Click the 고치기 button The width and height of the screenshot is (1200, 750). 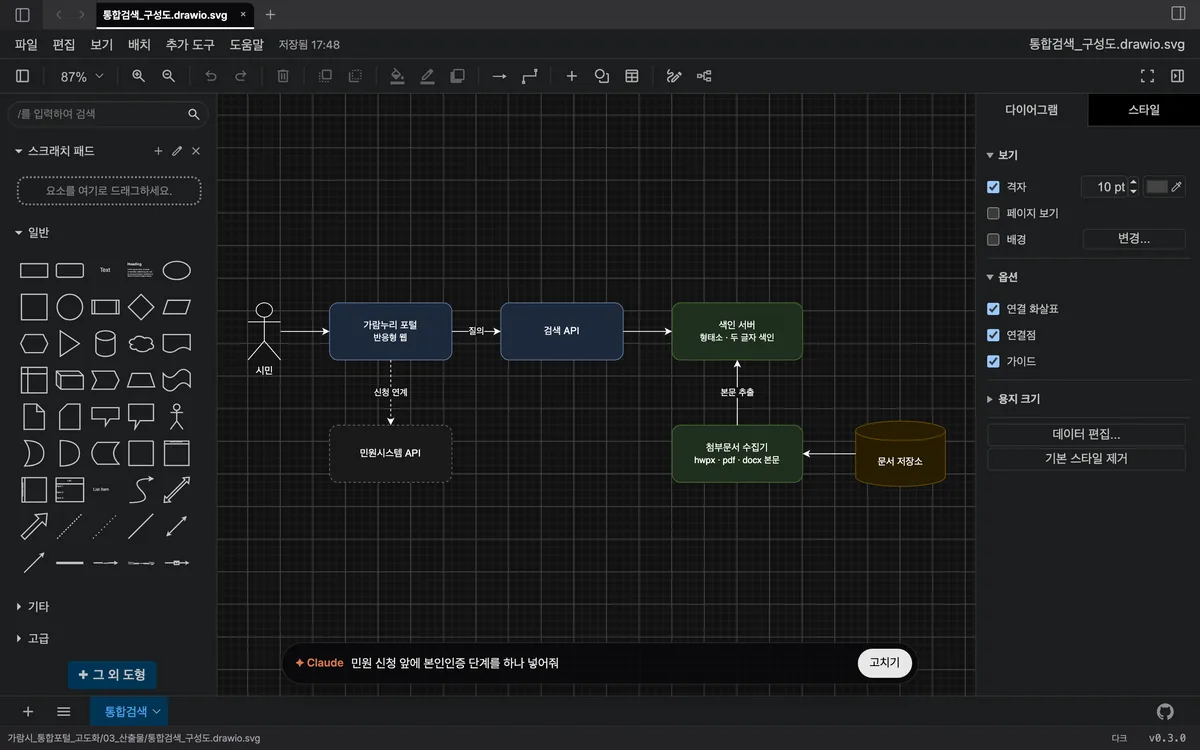coord(885,663)
